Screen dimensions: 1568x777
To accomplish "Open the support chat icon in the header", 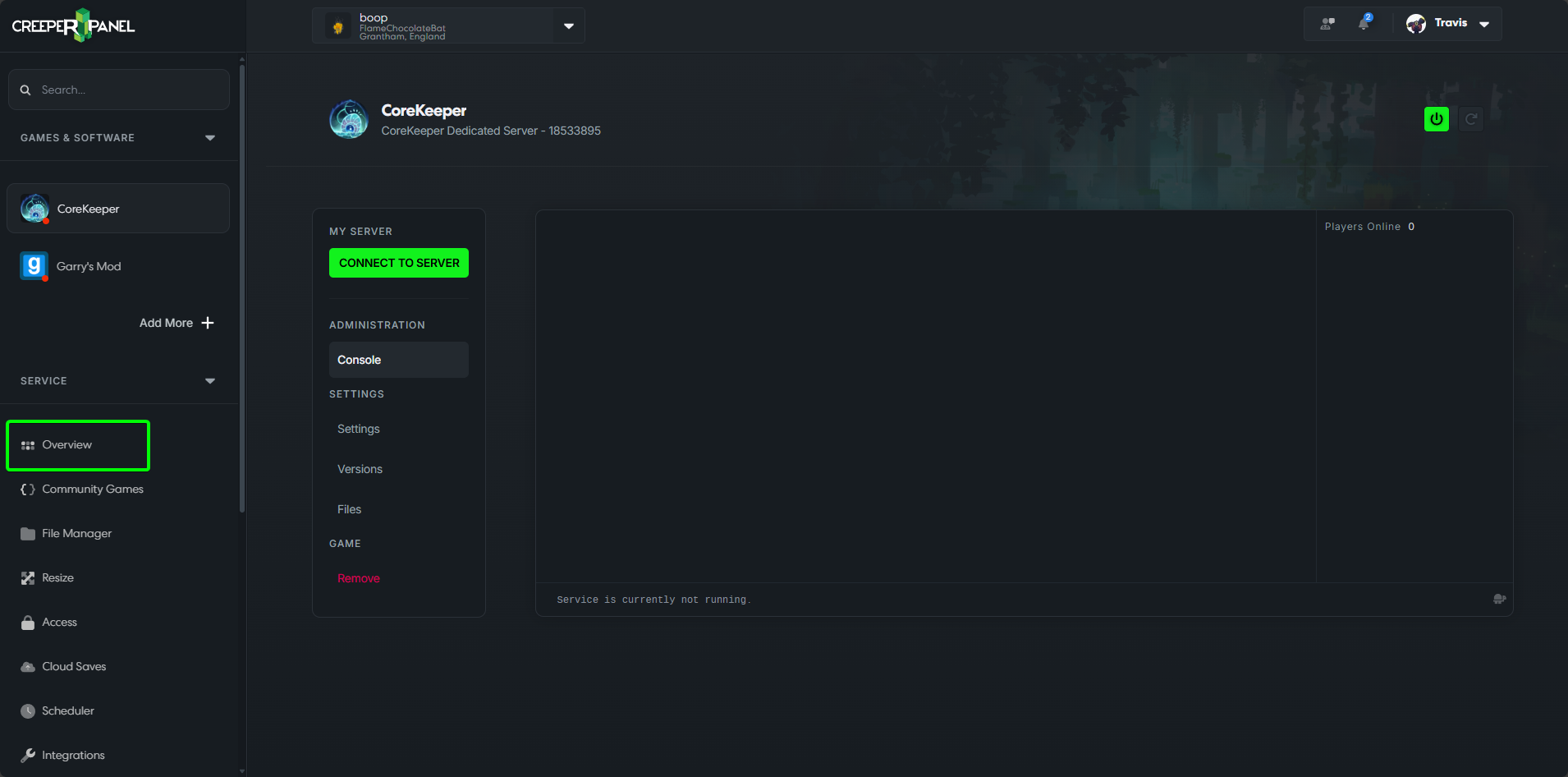I will pyautogui.click(x=1327, y=24).
